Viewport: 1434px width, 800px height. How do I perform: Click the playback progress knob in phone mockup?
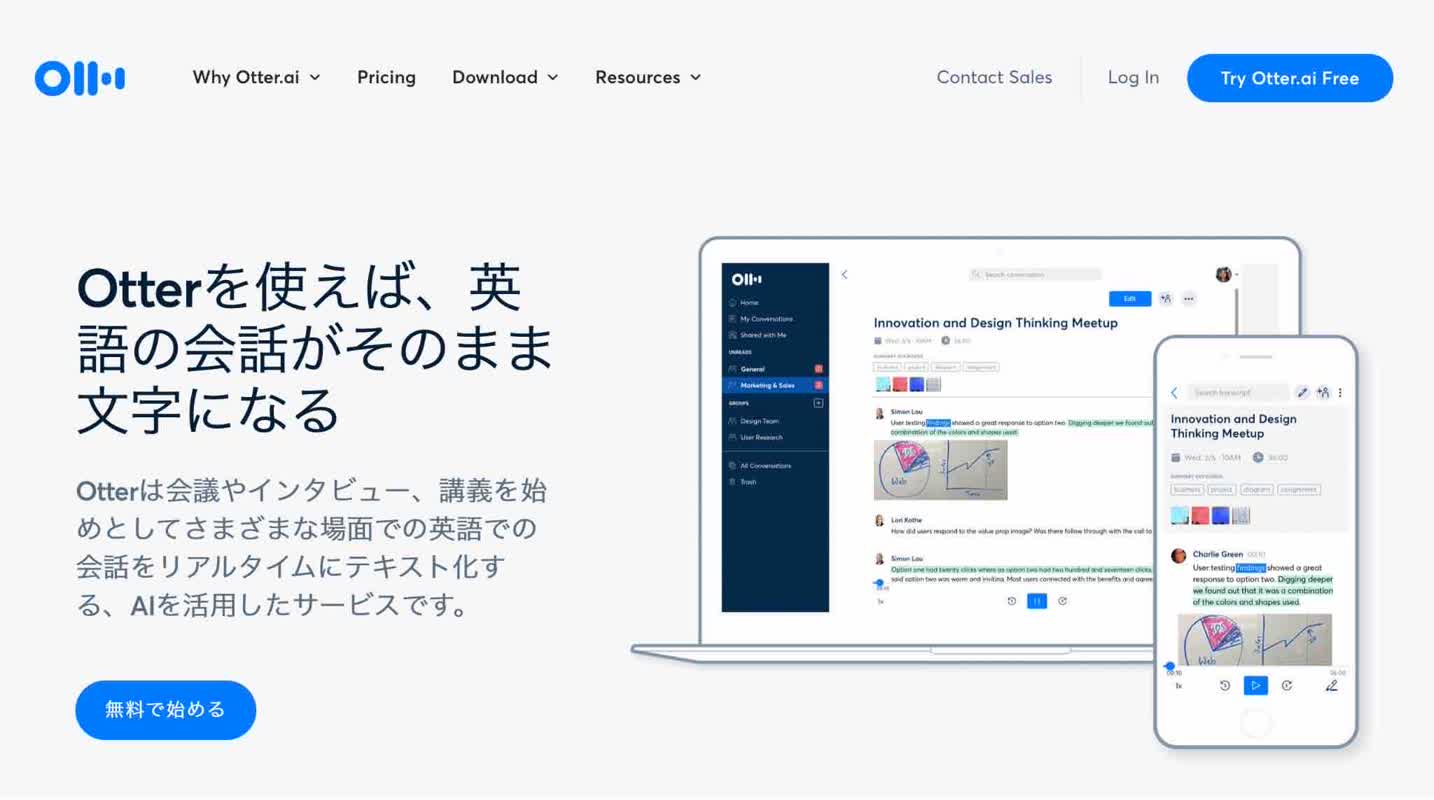1170,666
